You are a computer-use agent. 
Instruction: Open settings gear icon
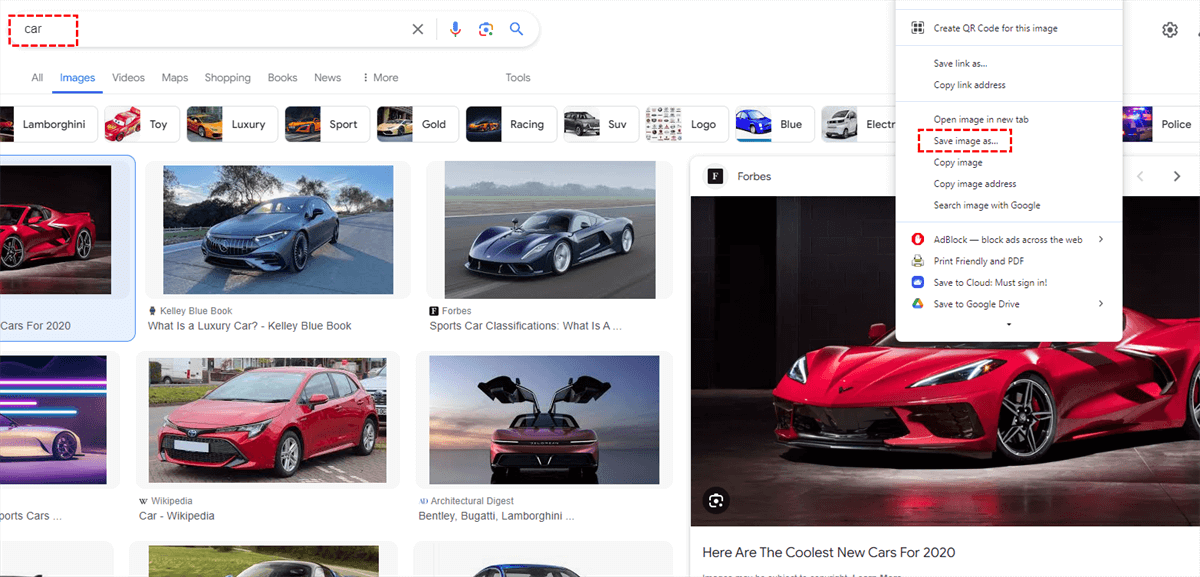(1170, 30)
